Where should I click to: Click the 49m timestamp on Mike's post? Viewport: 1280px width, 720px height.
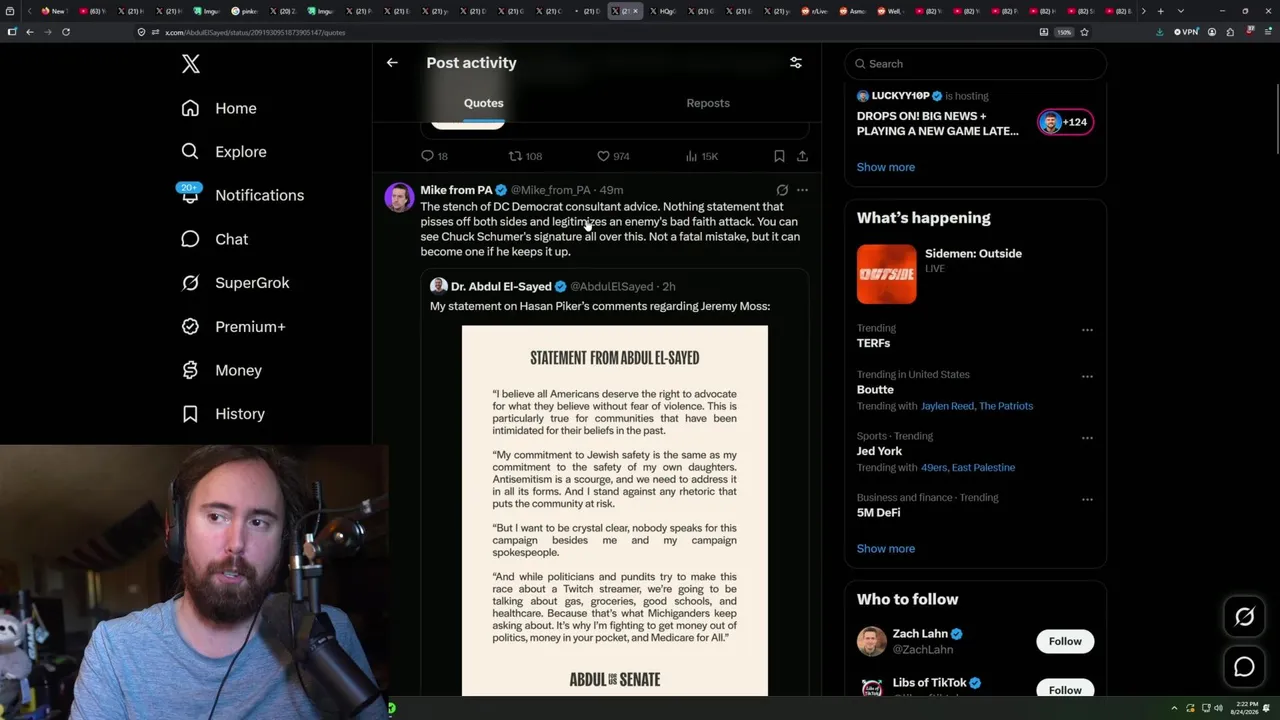(x=611, y=190)
